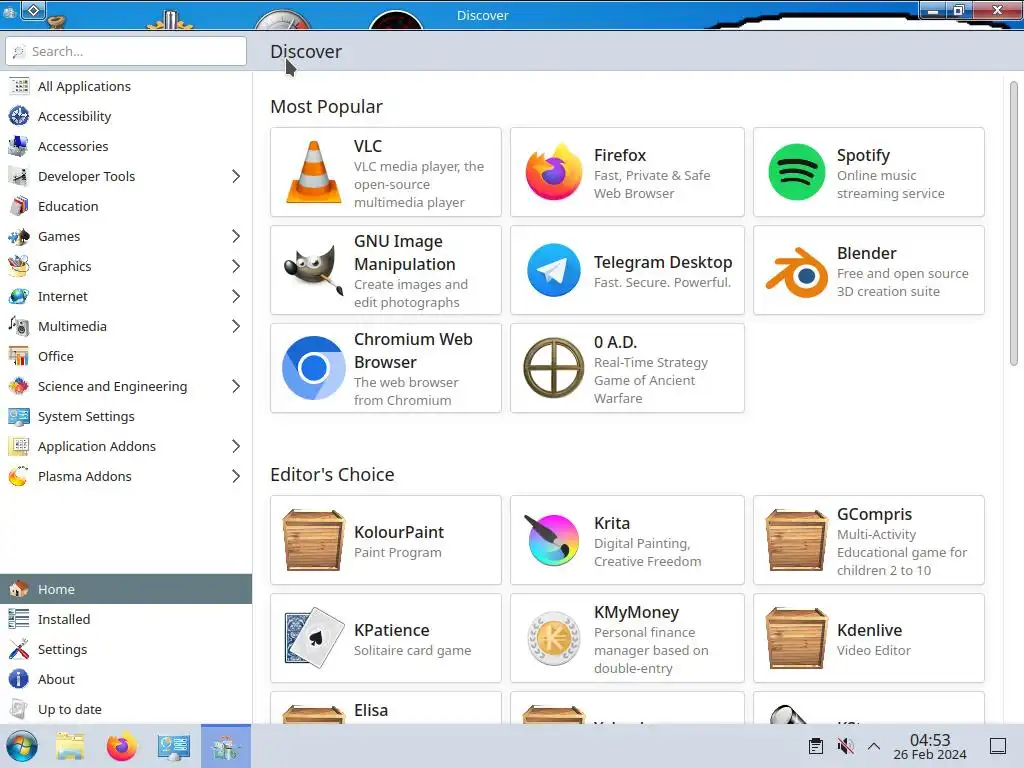1024x768 pixels.
Task: Click the Krita paint icon
Action: tap(552, 539)
